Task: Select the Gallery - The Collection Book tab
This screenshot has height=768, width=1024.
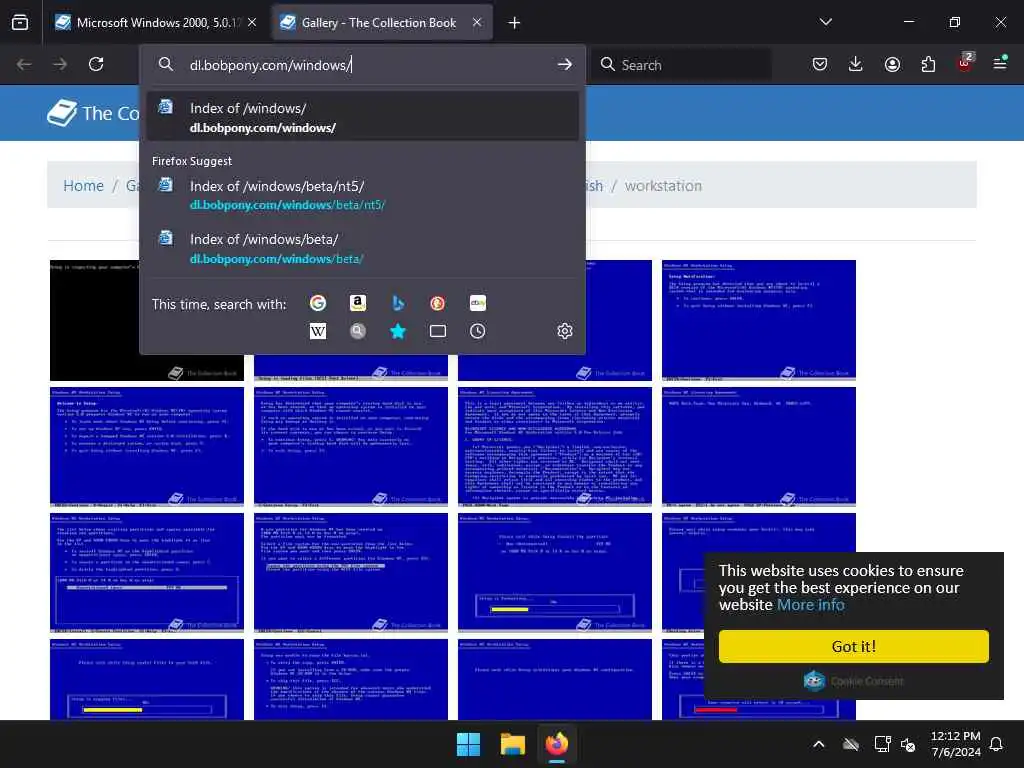Action: point(379,23)
